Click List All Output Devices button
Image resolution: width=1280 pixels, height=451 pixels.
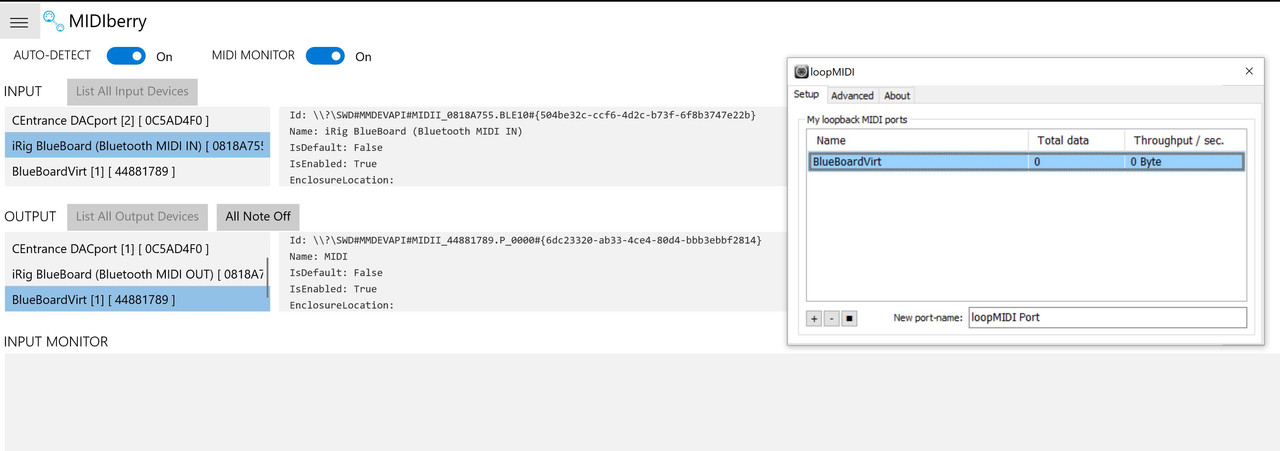point(139,216)
